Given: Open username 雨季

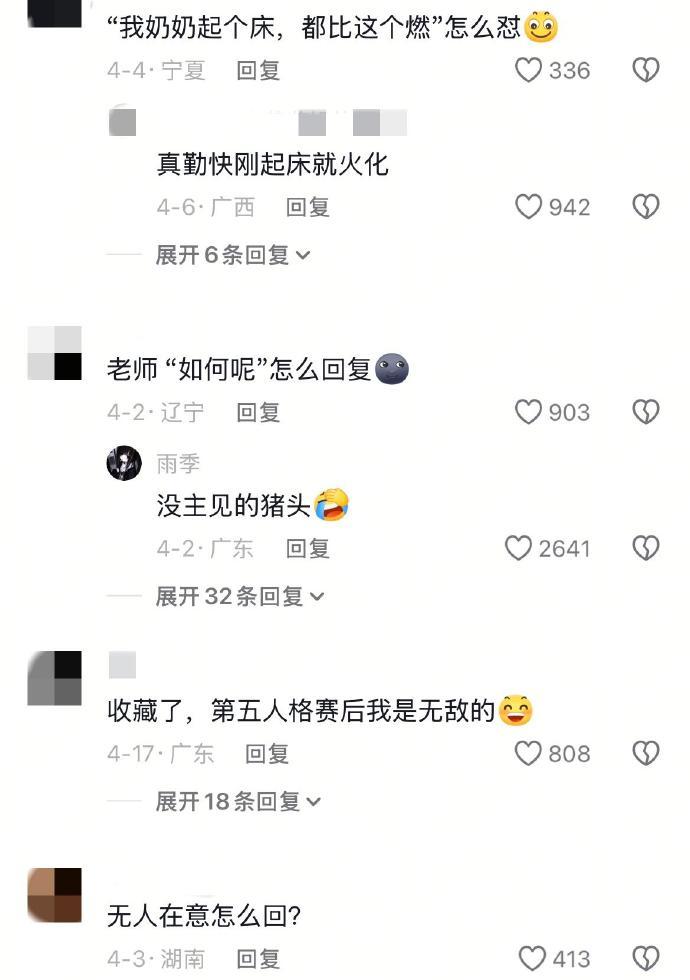Looking at the screenshot, I should (x=178, y=464).
